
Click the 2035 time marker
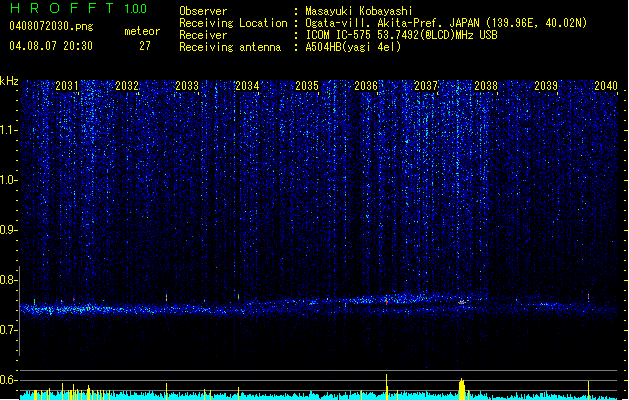pyautogui.click(x=307, y=85)
